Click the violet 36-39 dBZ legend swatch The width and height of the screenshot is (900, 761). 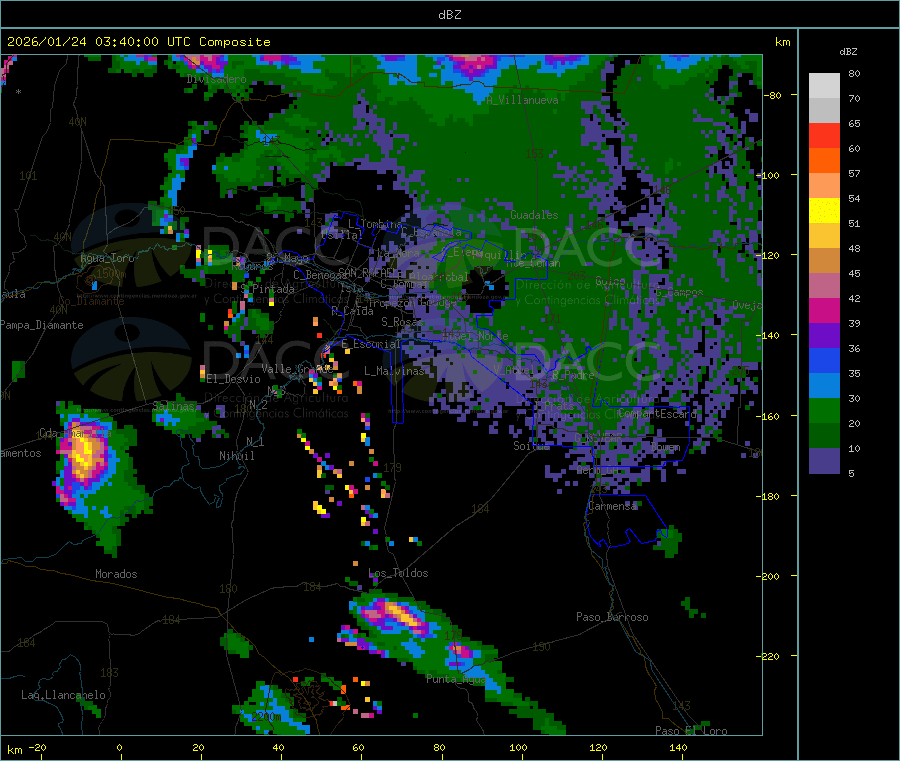point(824,336)
